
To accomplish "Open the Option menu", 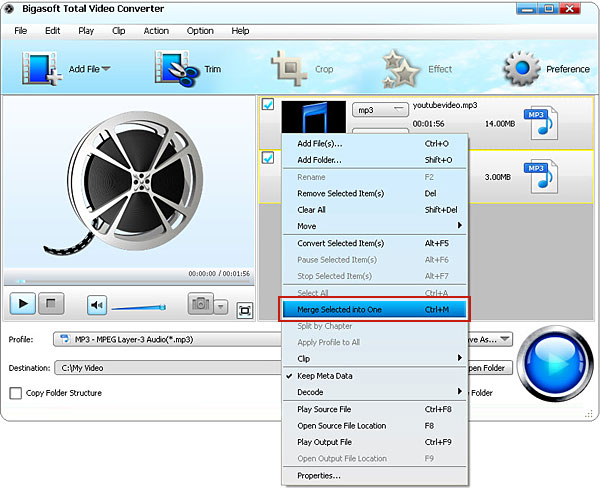I will 200,31.
